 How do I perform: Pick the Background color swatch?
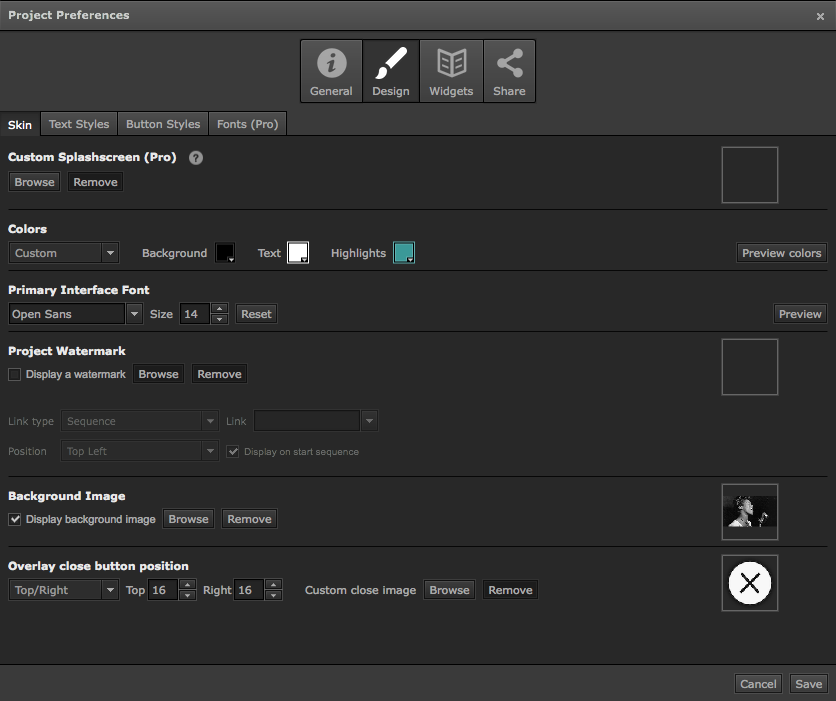(x=225, y=253)
